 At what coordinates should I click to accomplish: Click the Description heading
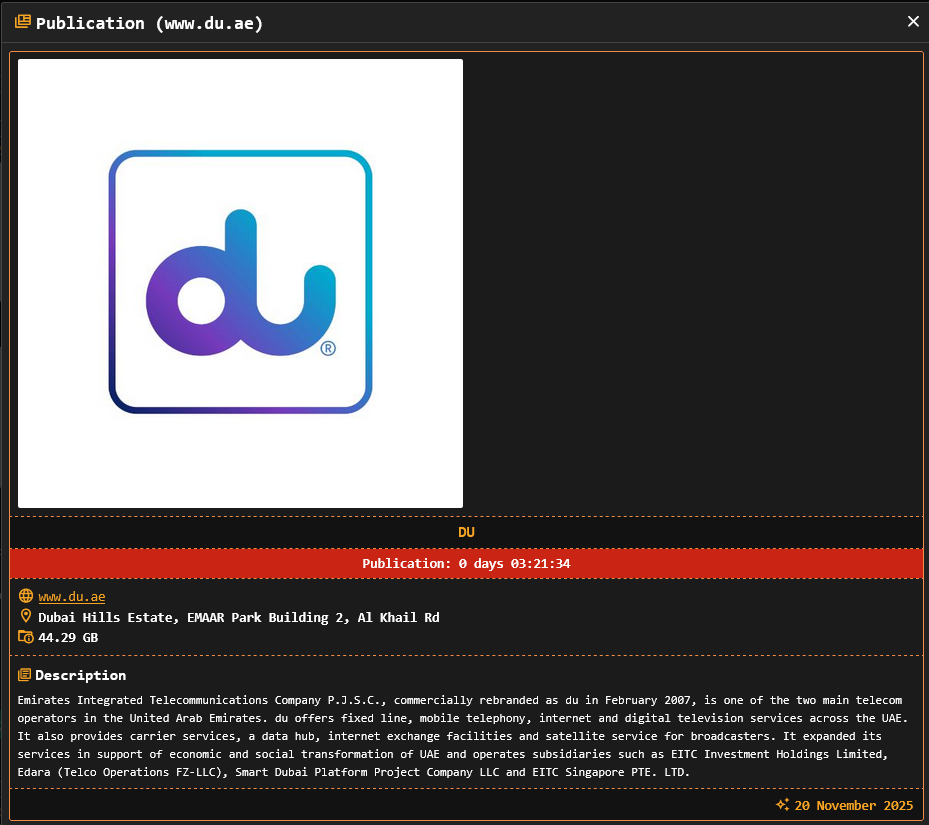(81, 675)
